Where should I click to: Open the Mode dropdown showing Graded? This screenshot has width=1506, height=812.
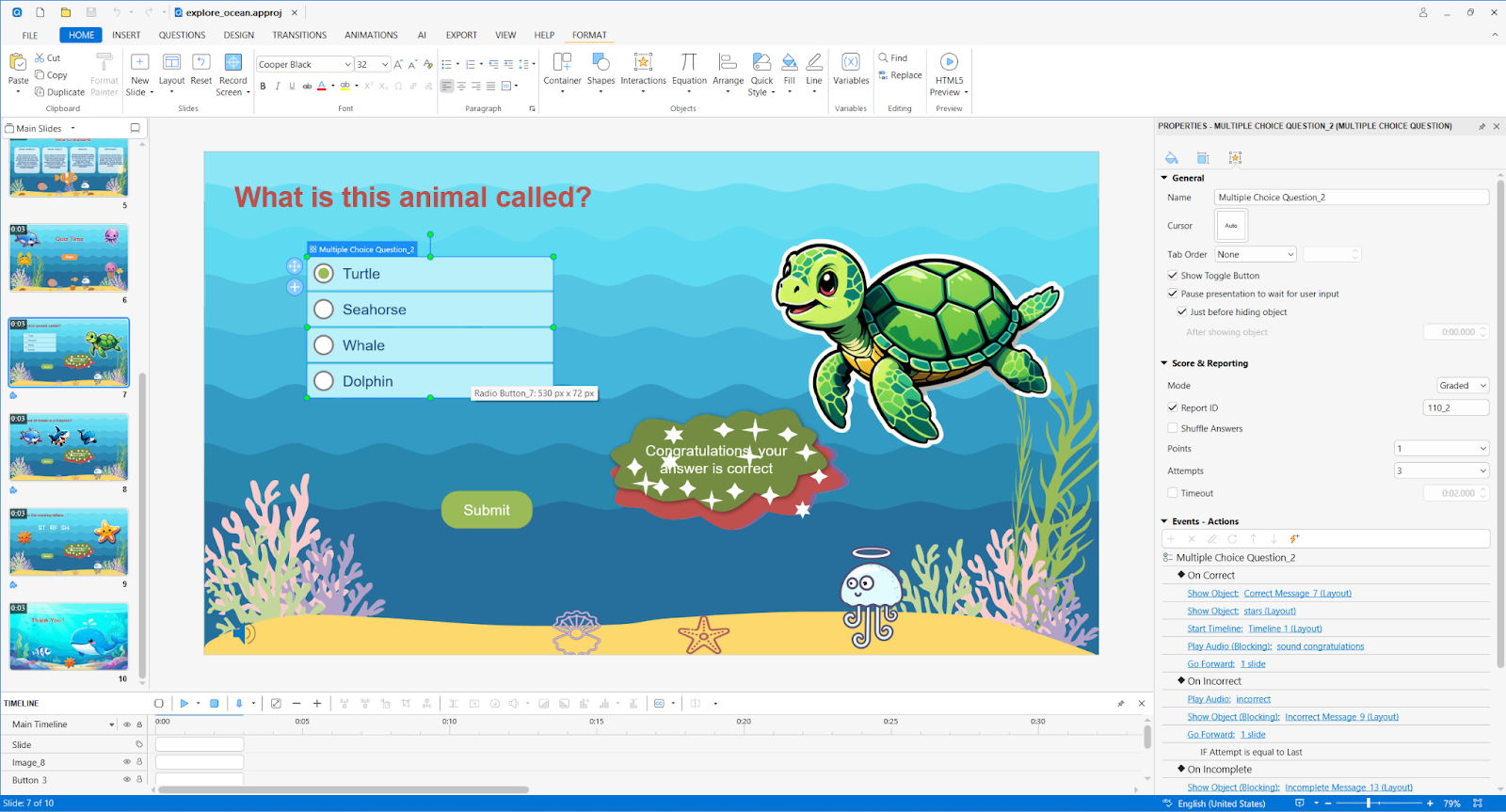pos(1462,386)
